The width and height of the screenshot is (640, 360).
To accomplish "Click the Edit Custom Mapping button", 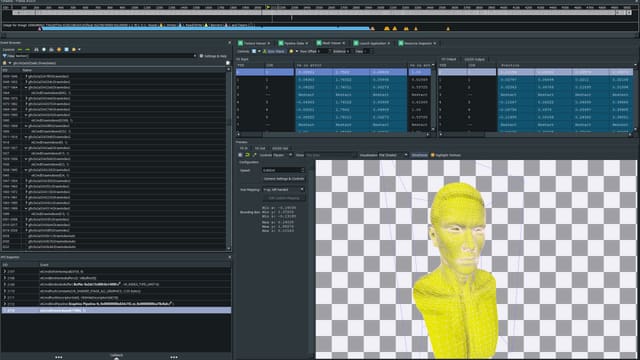I will pyautogui.click(x=283, y=198).
